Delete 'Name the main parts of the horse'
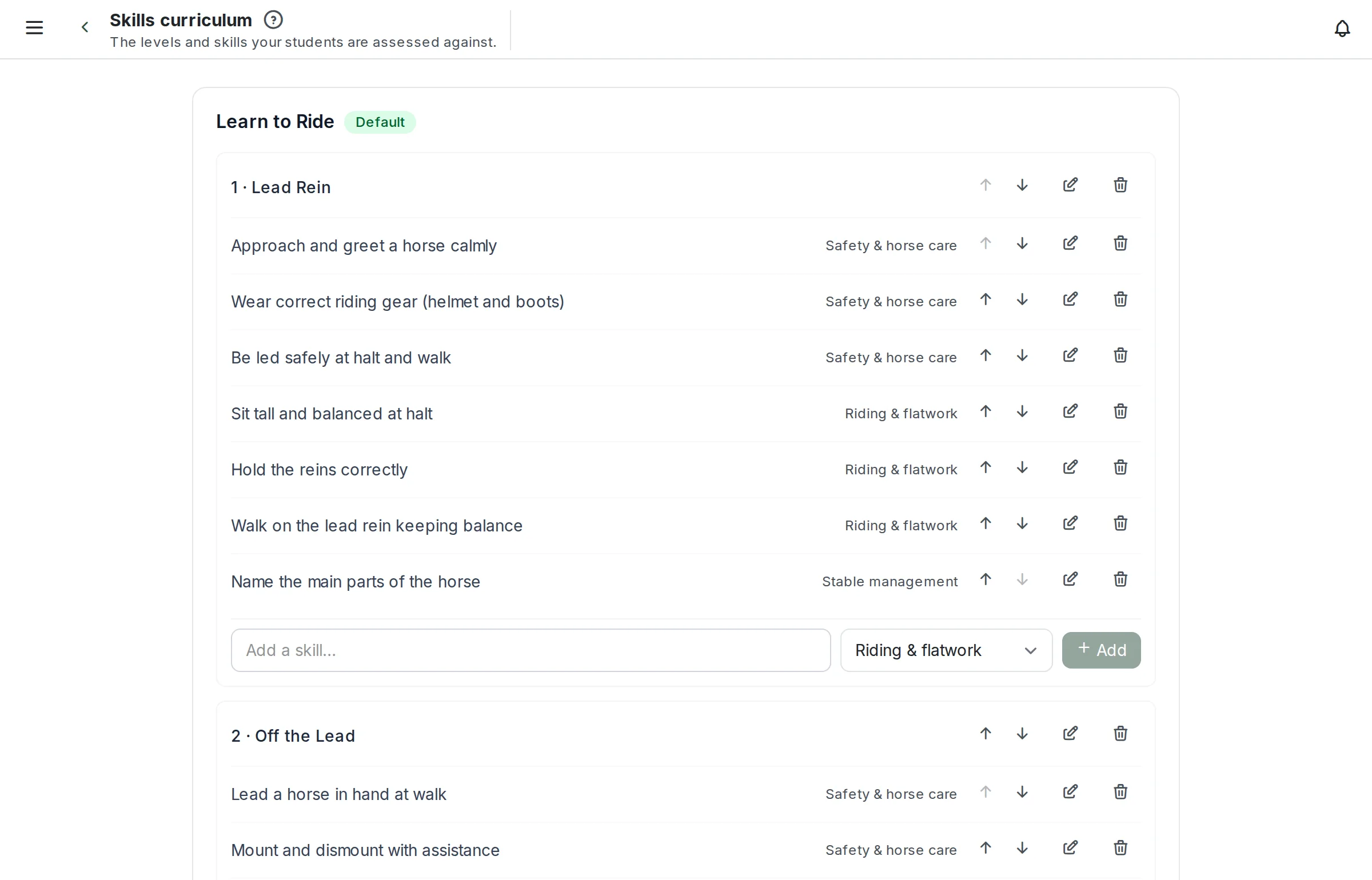Screen dimensions: 1372x880 [1120, 579]
